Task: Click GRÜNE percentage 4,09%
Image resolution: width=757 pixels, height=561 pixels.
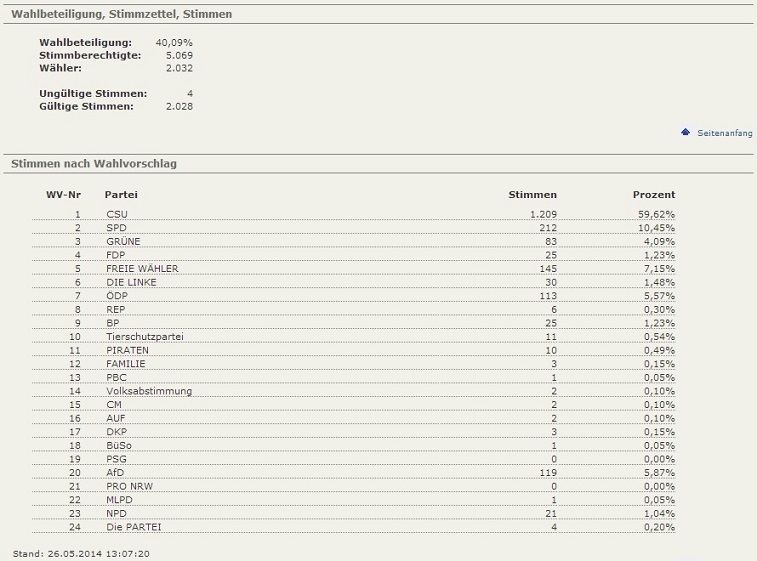Action: click(x=659, y=241)
